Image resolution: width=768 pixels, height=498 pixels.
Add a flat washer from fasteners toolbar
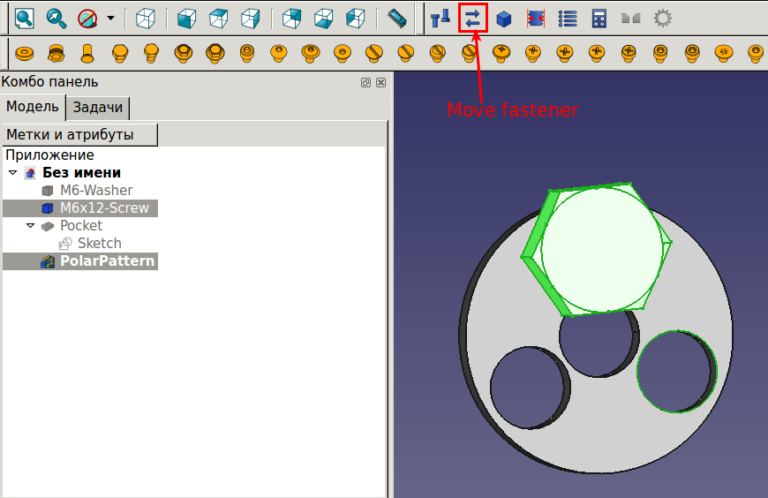[24, 53]
